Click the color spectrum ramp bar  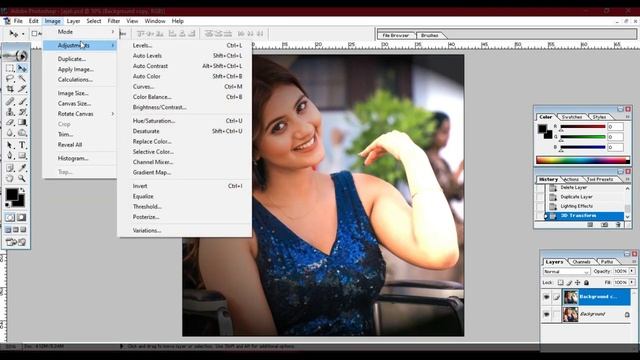(583, 160)
